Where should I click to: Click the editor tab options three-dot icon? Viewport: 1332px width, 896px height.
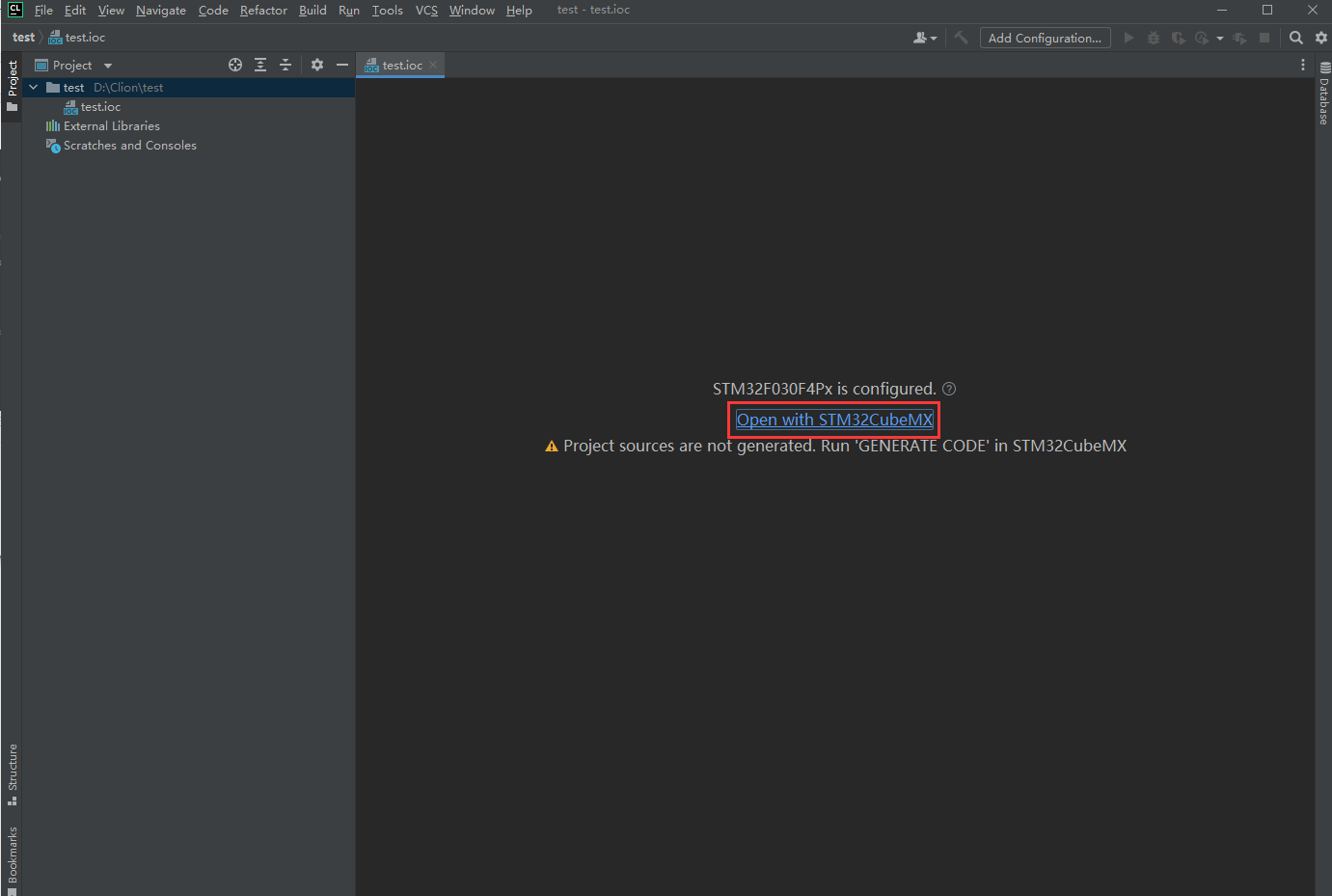click(1303, 65)
